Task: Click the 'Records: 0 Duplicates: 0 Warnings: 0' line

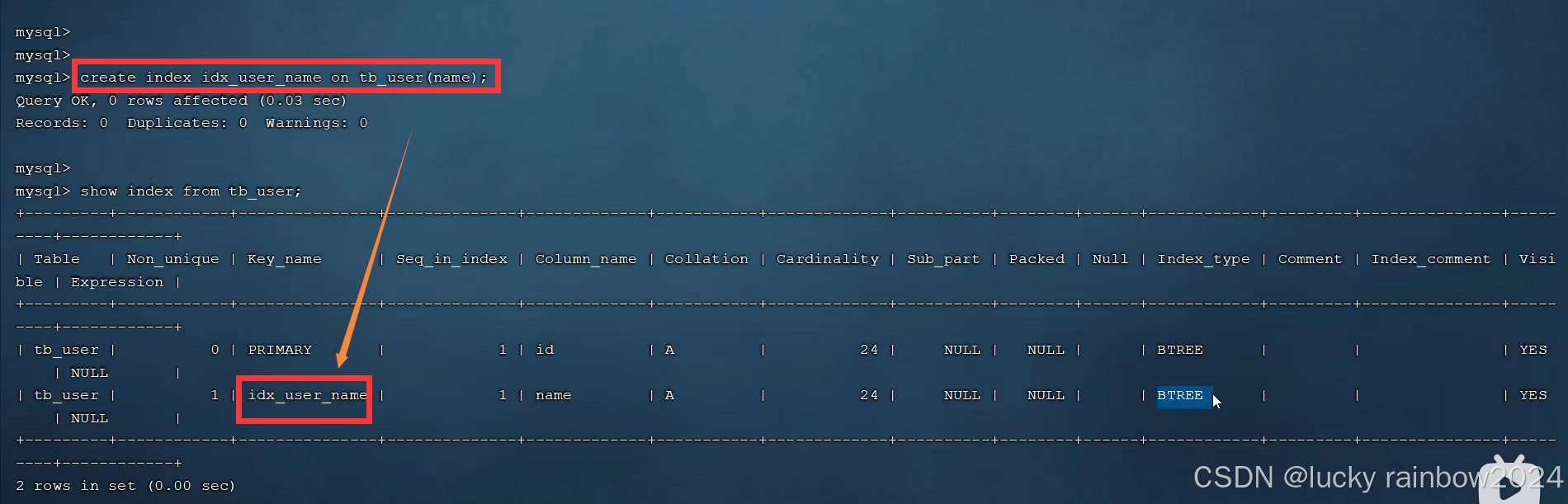Action: tap(191, 123)
